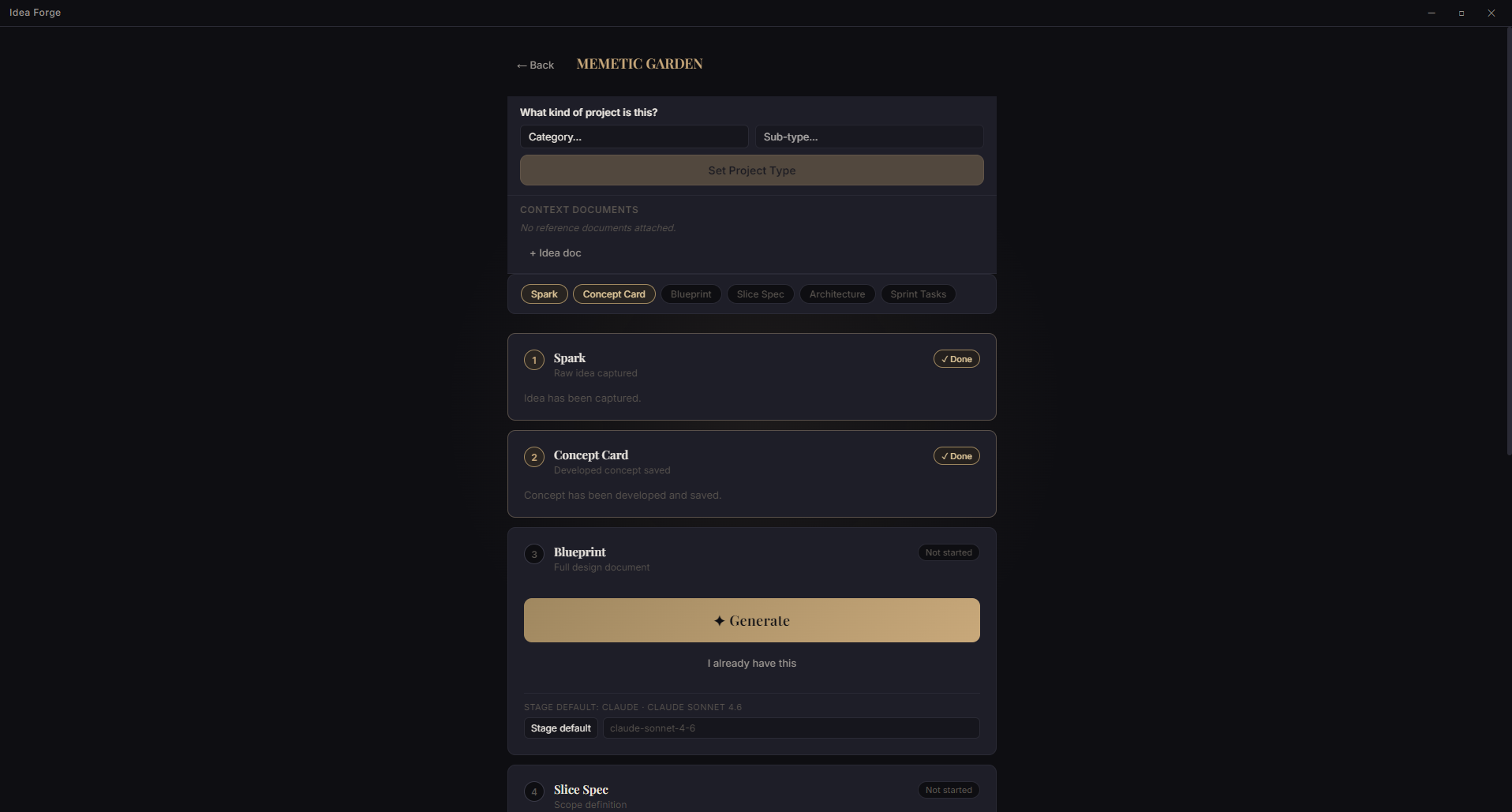The height and width of the screenshot is (812, 1512).
Task: Switch to the Architecture stage pill
Action: 836,294
